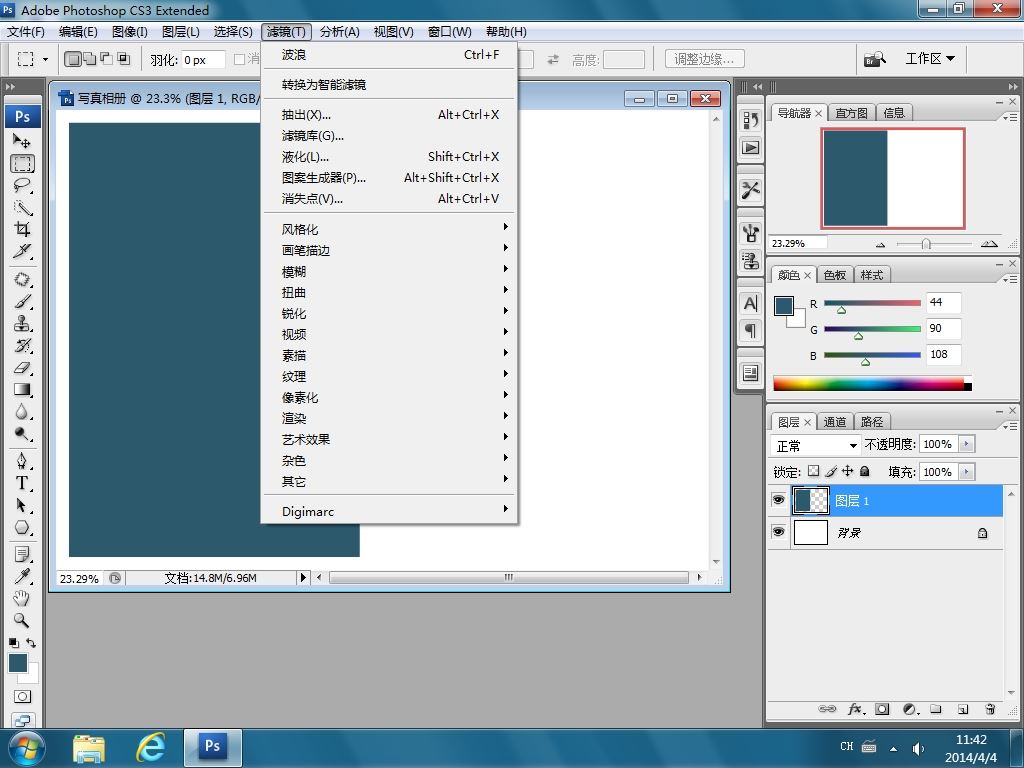Launch Adobe Bridge from options bar
The width and height of the screenshot is (1024, 768).
pos(875,59)
